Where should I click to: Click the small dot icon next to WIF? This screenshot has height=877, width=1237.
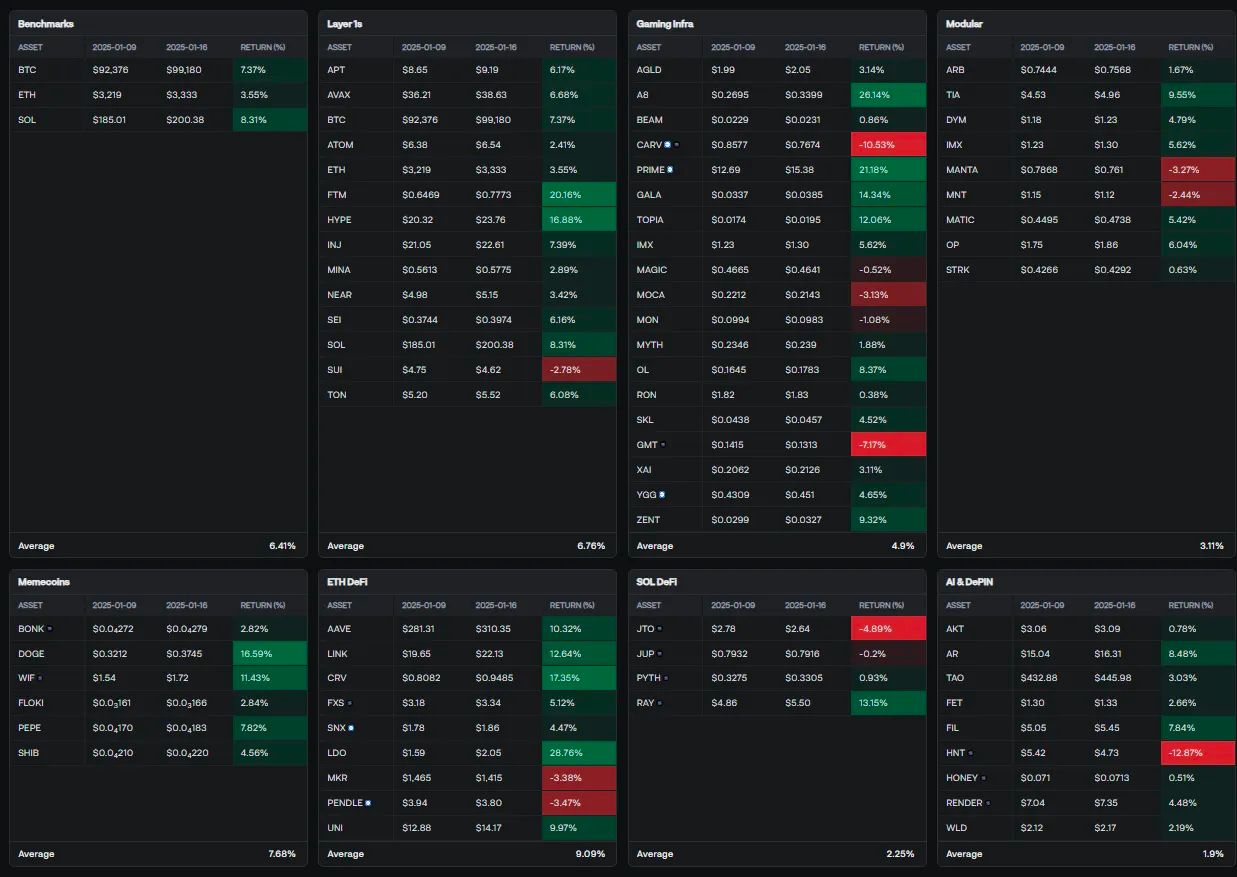point(40,678)
